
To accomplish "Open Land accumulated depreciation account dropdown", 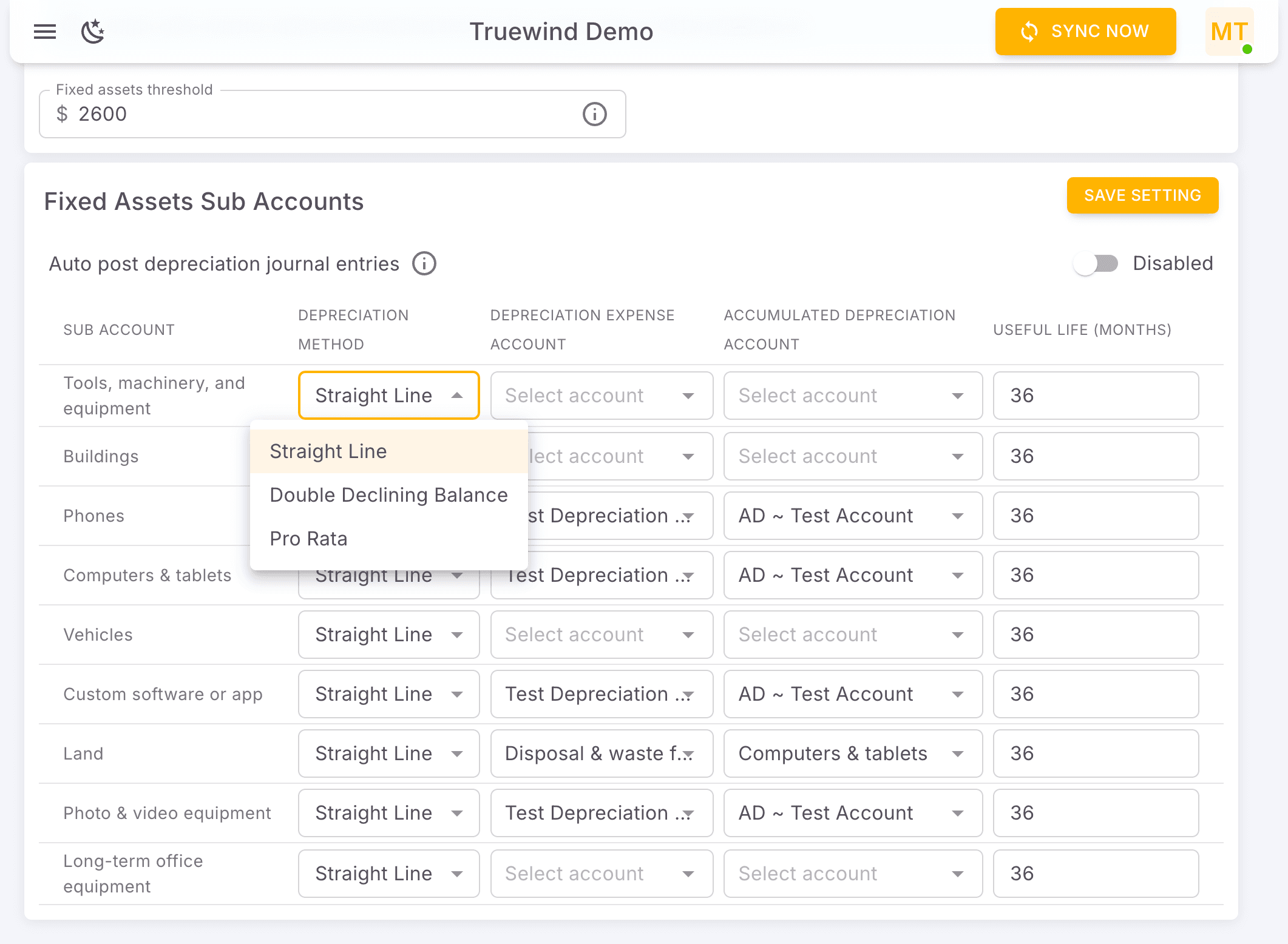I will point(852,754).
